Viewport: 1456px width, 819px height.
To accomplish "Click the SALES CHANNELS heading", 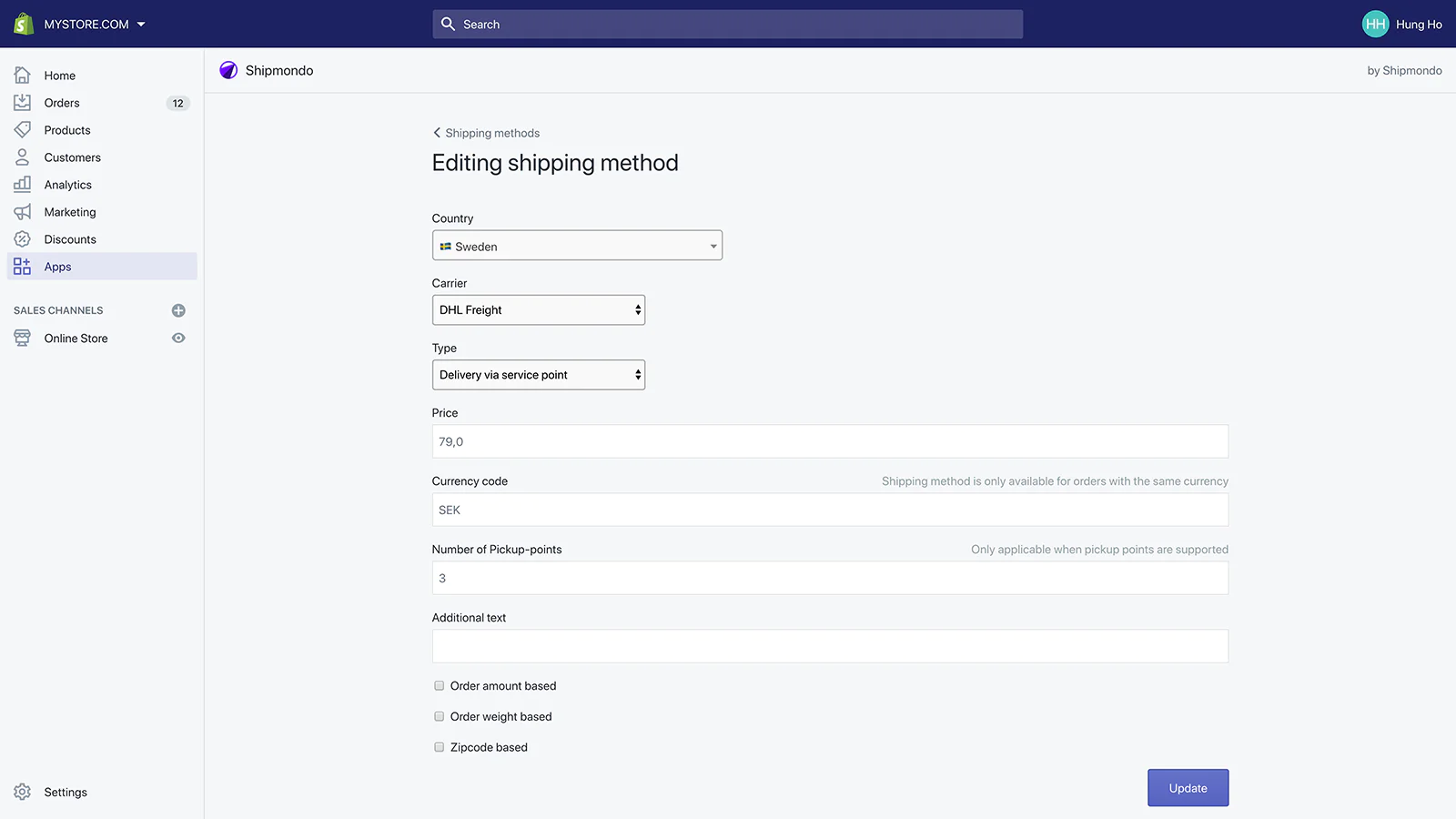I will tap(58, 310).
